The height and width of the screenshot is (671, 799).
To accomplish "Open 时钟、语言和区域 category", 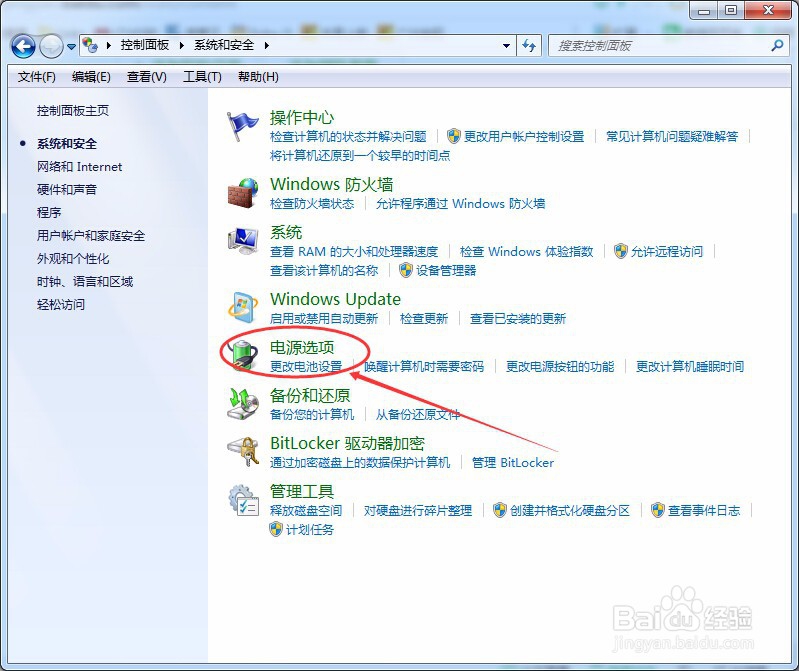I will click(x=85, y=281).
